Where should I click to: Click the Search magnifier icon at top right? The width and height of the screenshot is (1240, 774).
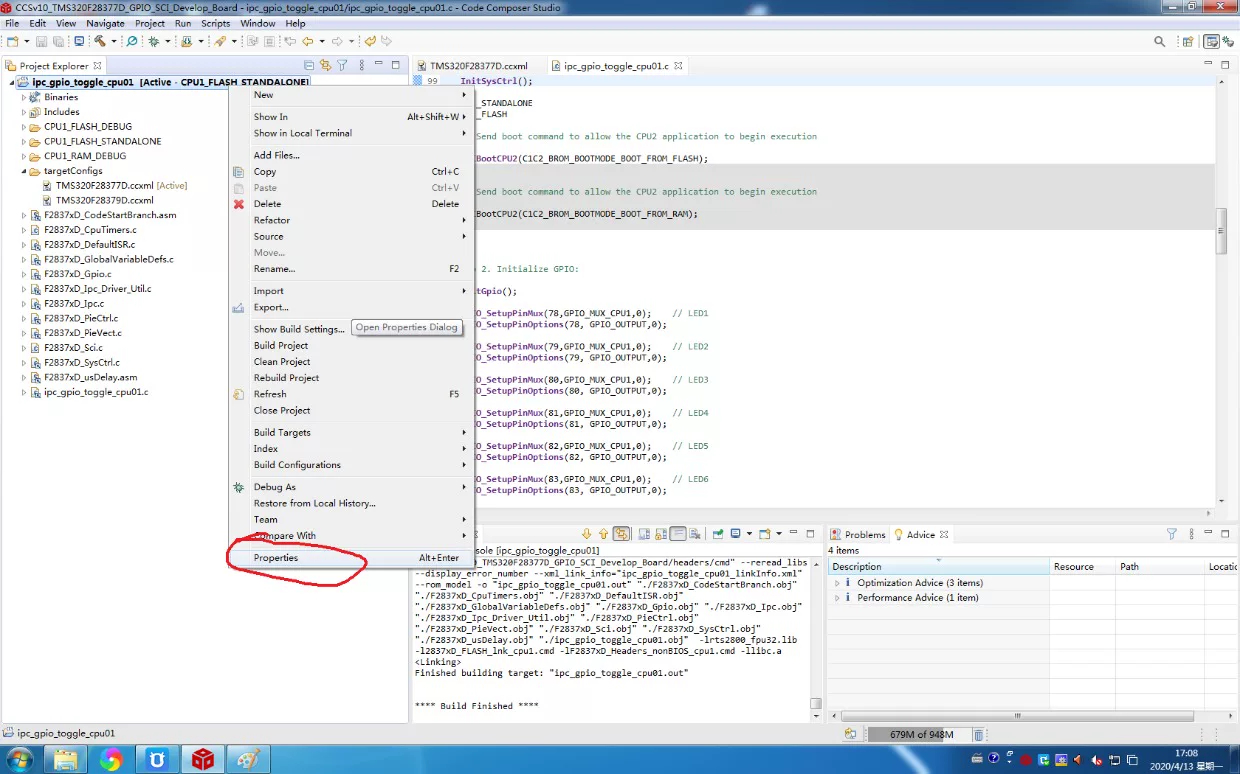[x=1160, y=41]
